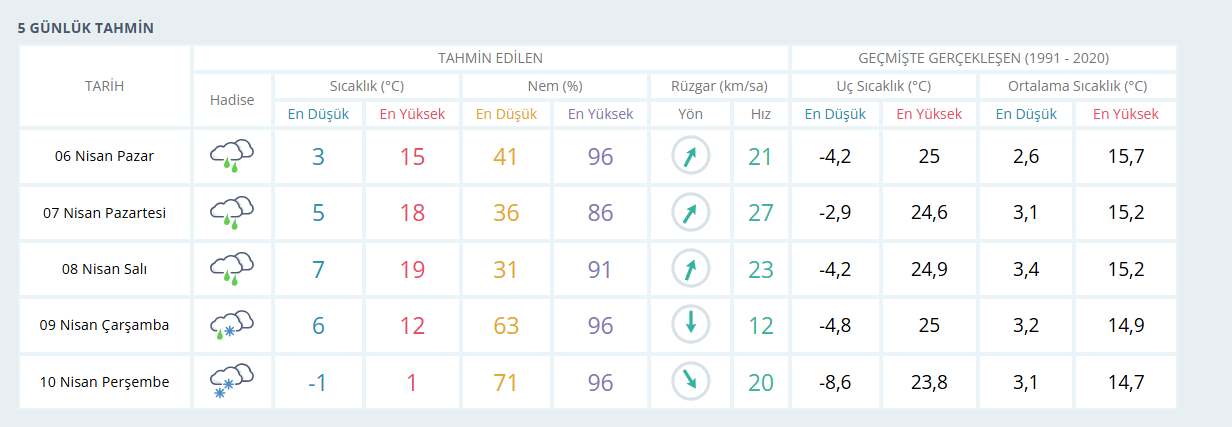Click the Ortalama Sıcaklık (°C) header
This screenshot has width=1232, height=427.
coord(1077,86)
